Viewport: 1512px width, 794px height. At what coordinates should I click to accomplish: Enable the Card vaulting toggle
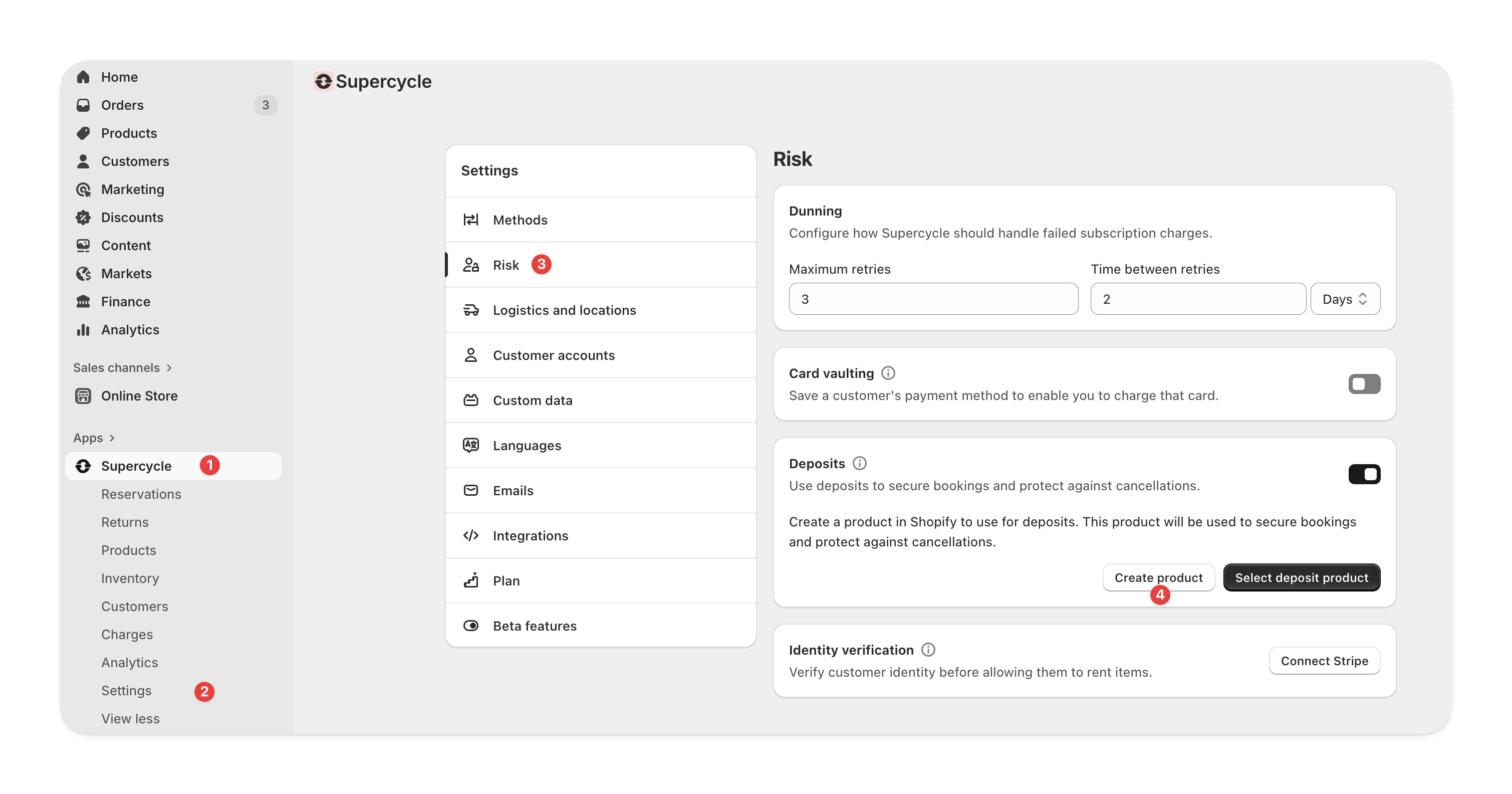tap(1364, 384)
